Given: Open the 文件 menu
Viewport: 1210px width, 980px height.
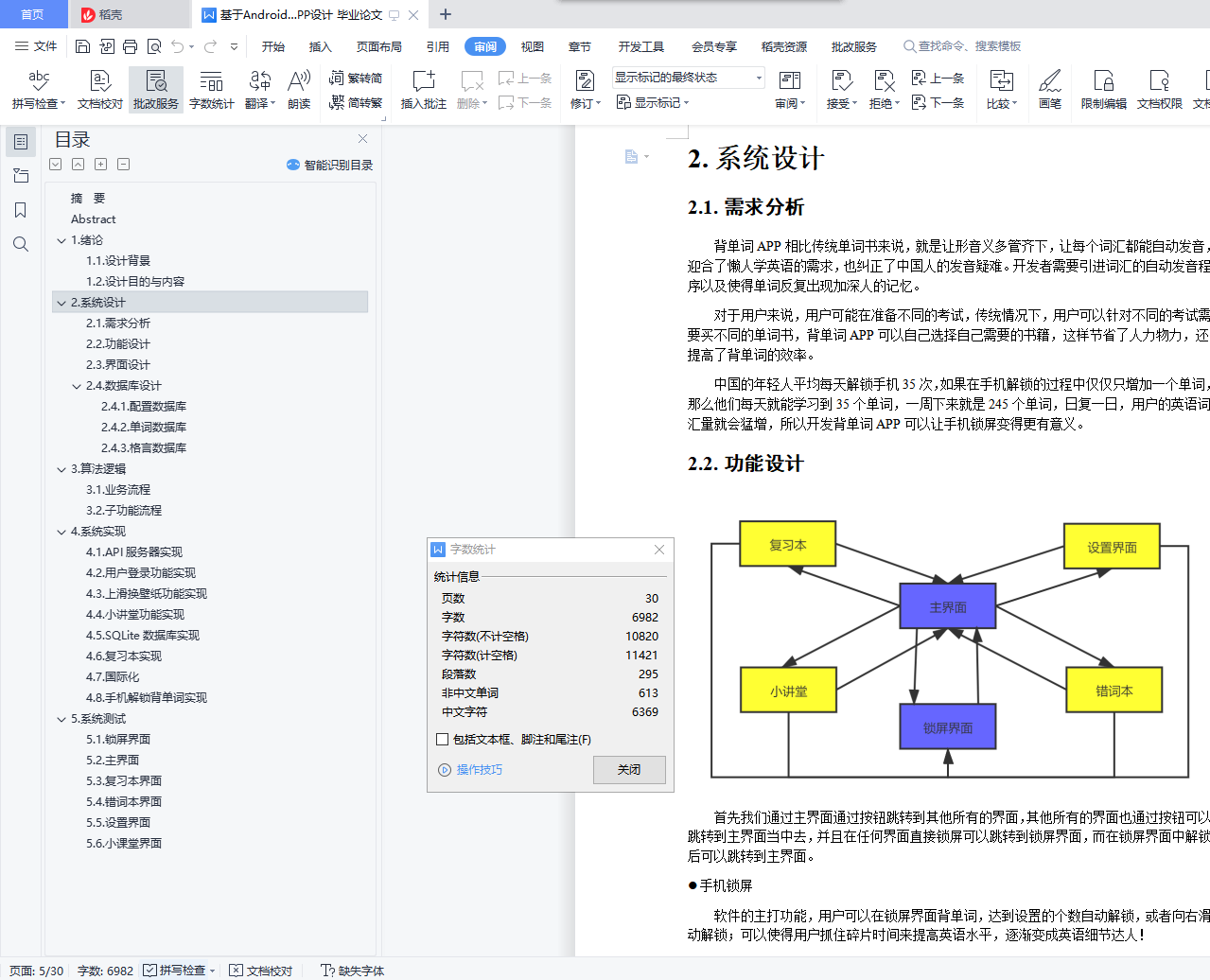Looking at the screenshot, I should pyautogui.click(x=36, y=46).
